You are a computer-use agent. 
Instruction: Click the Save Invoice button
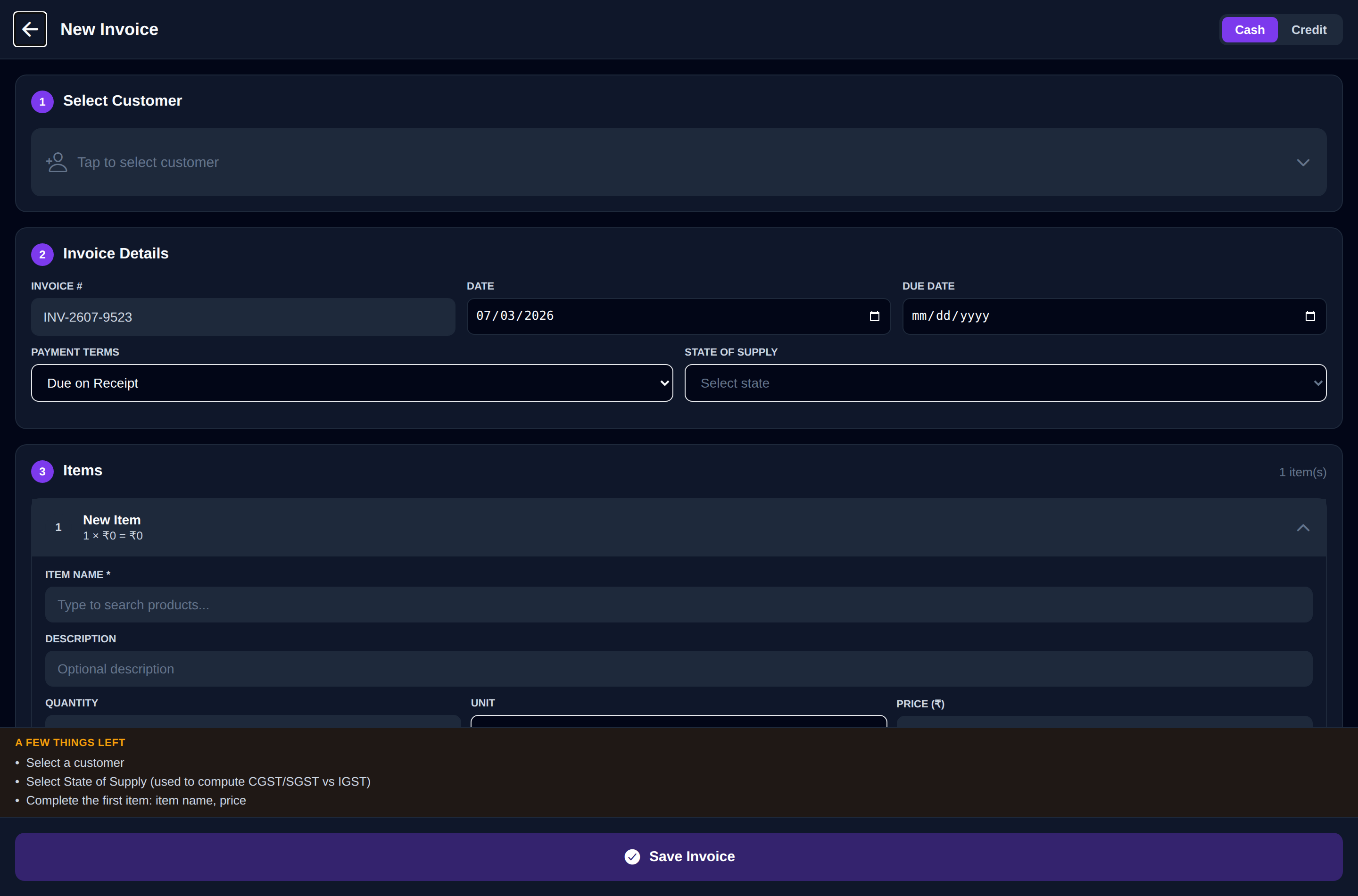[x=679, y=856]
